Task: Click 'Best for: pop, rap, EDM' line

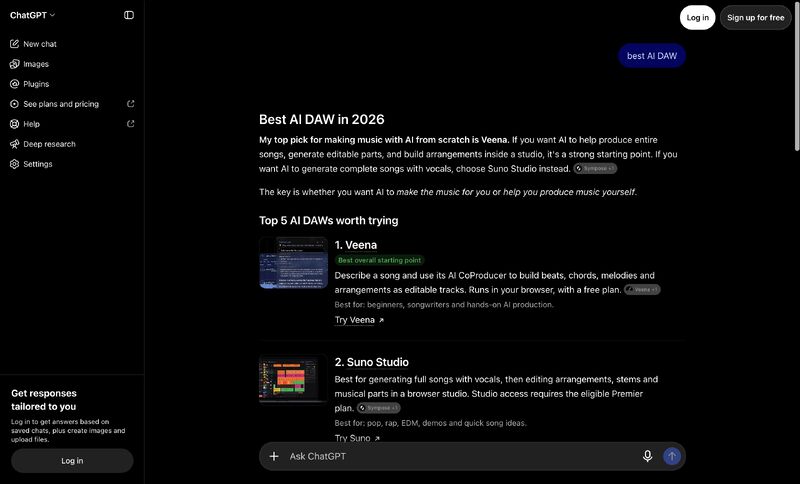Action: pyautogui.click(x=431, y=423)
